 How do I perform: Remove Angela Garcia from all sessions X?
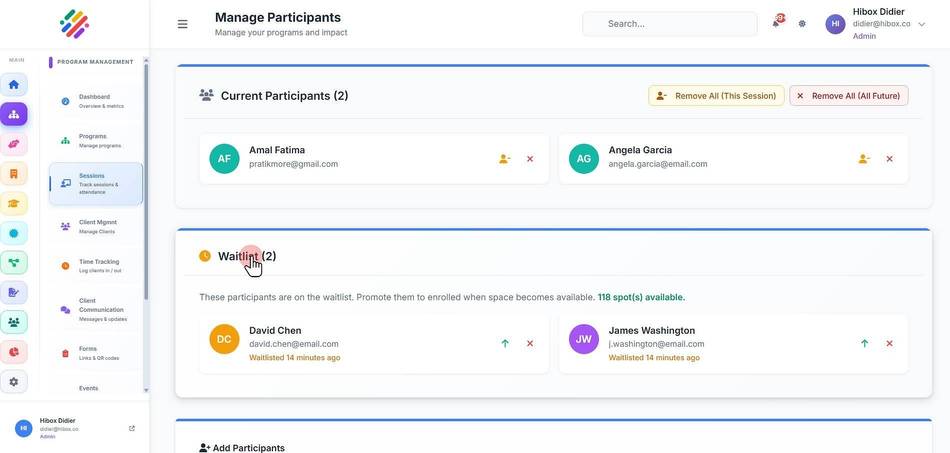[889, 159]
